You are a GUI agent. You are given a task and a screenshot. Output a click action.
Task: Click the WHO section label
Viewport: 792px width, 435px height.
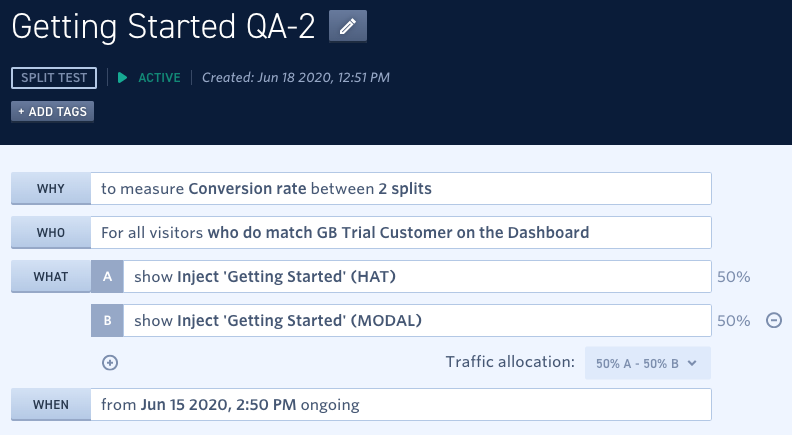point(51,232)
